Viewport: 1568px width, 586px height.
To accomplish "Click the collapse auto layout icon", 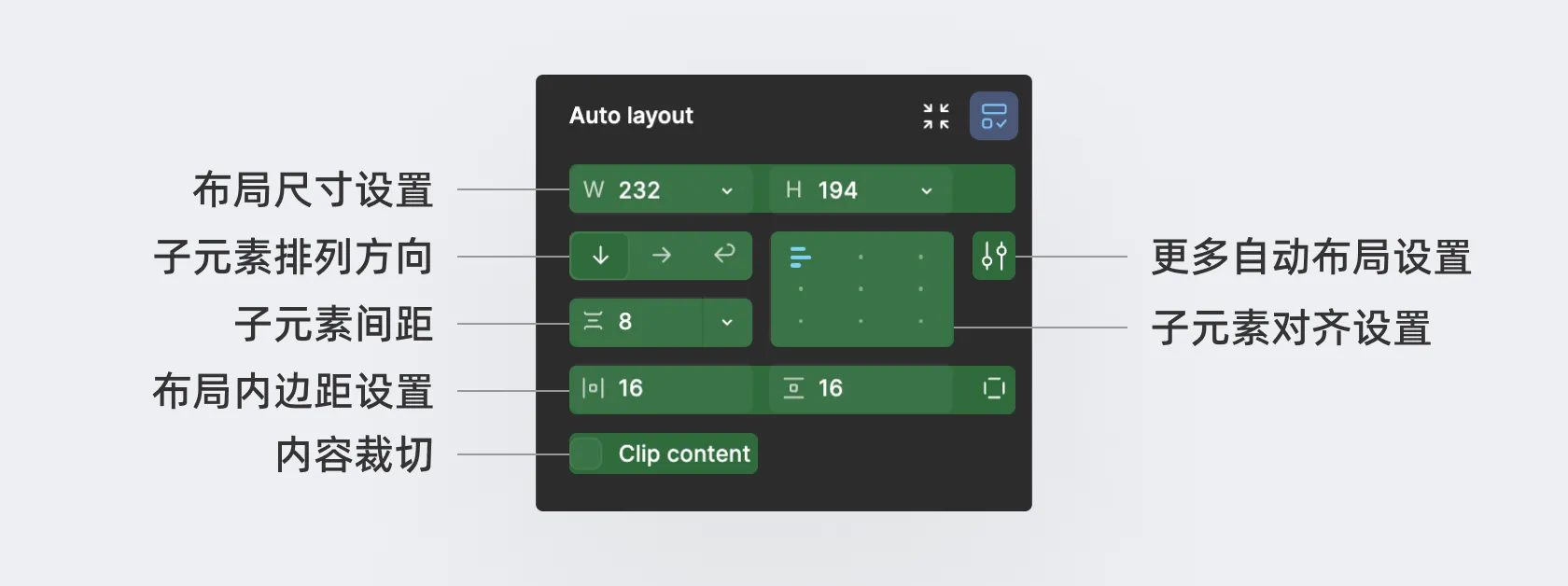I will [x=936, y=117].
